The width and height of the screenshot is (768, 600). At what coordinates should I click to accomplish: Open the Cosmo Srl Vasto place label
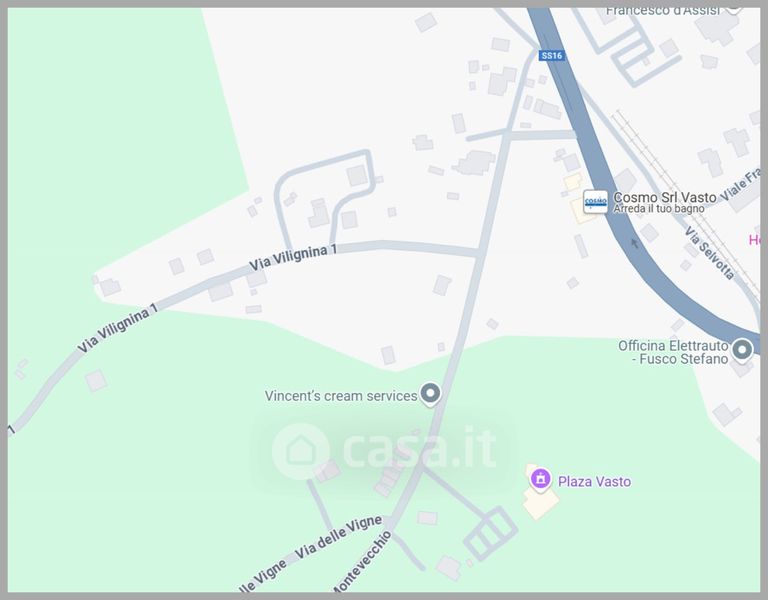click(x=665, y=197)
